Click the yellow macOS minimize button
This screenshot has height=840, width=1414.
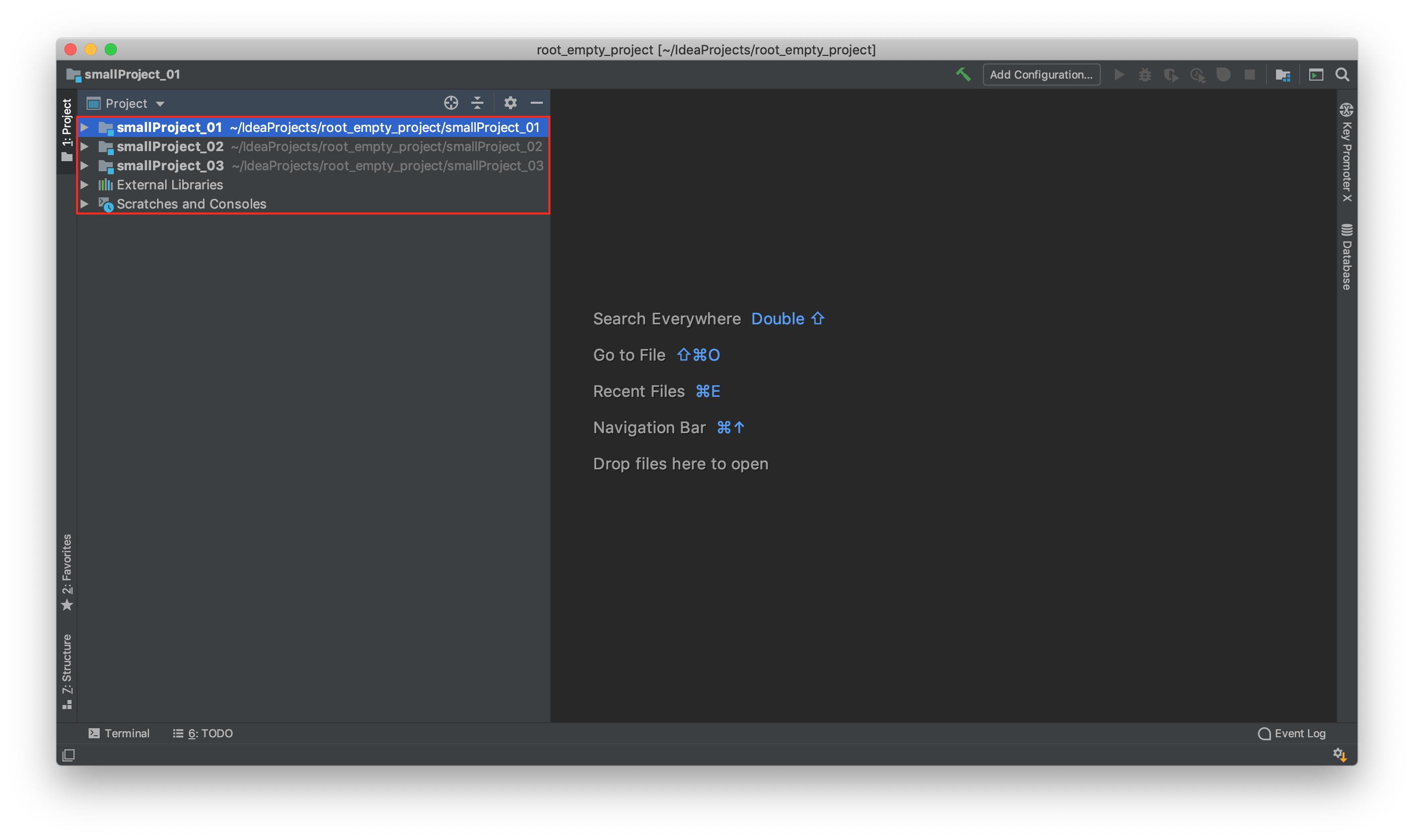(x=91, y=50)
